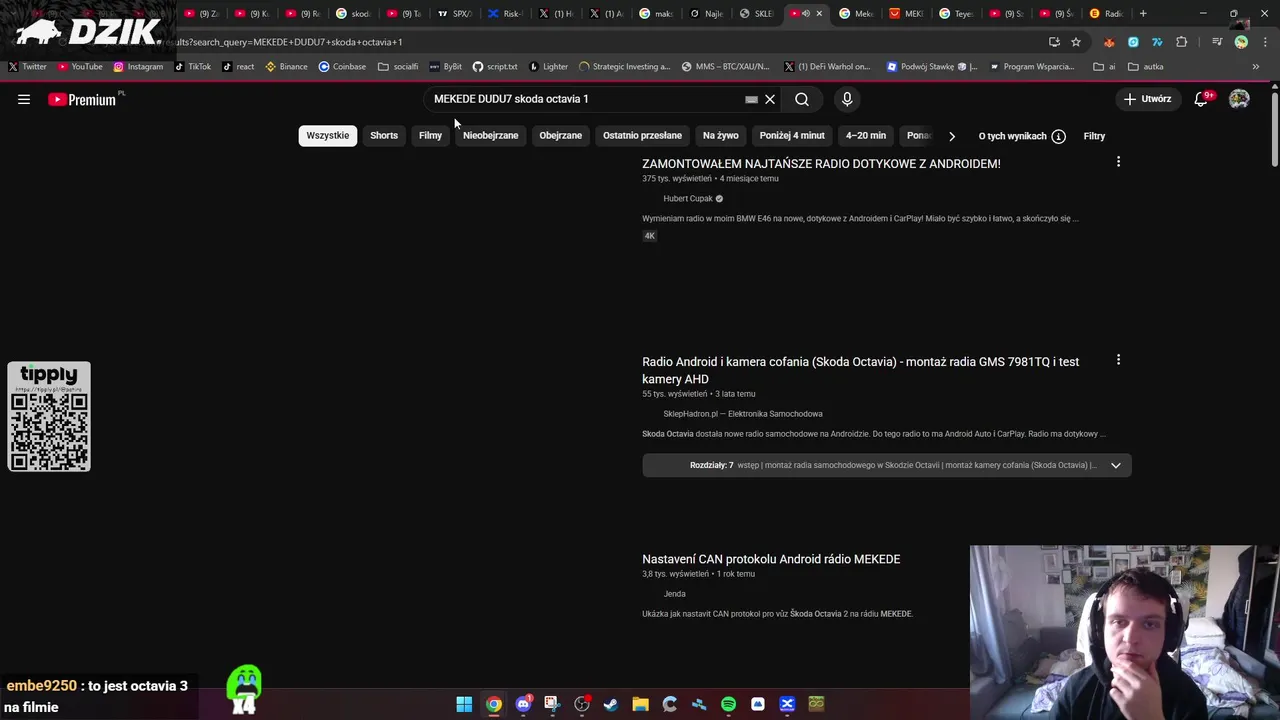Select the Wszystkie filter chip
This screenshot has height=720, width=1280.
[x=328, y=135]
